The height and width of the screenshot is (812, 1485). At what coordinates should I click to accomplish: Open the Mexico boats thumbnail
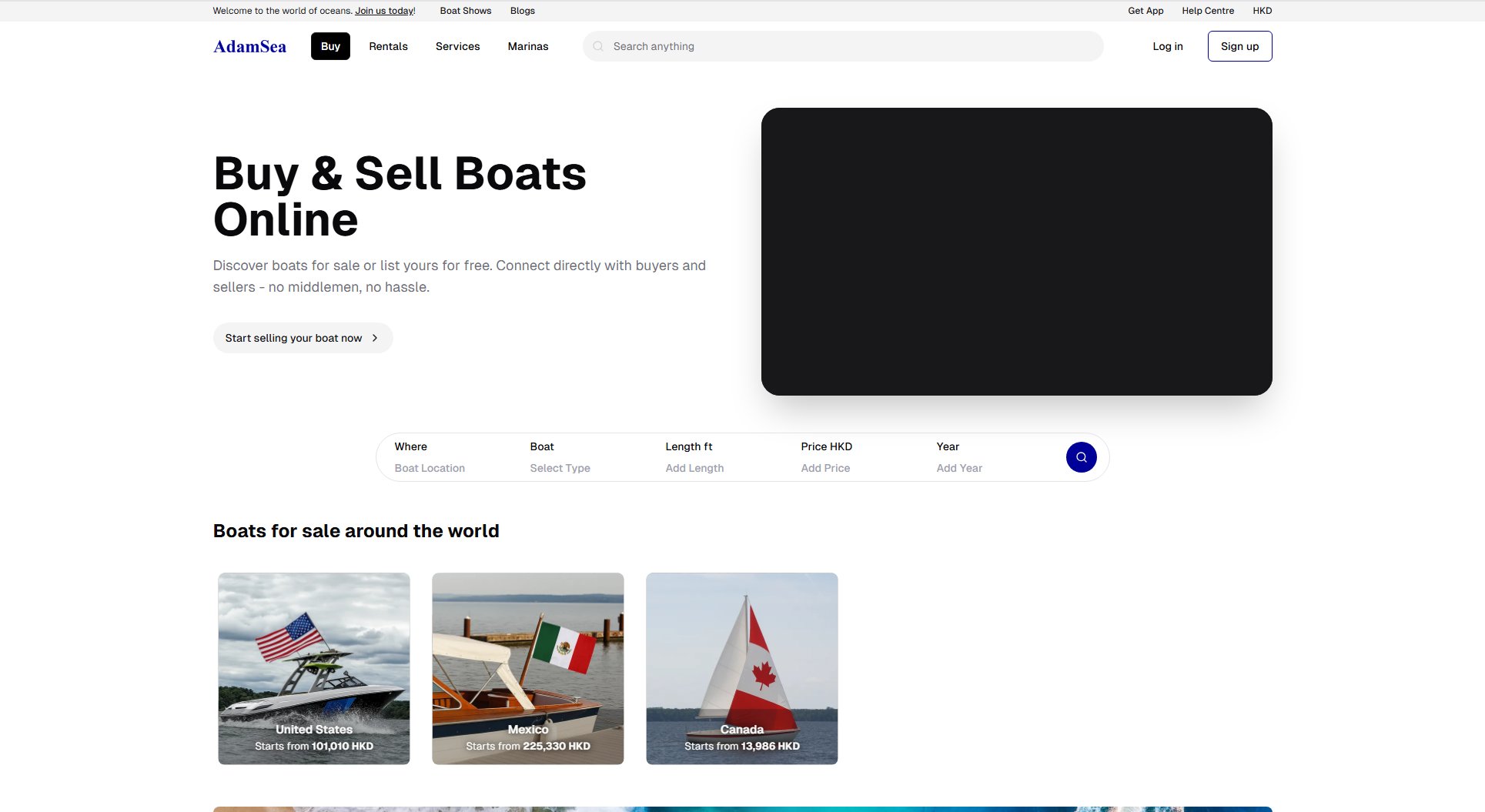(527, 668)
